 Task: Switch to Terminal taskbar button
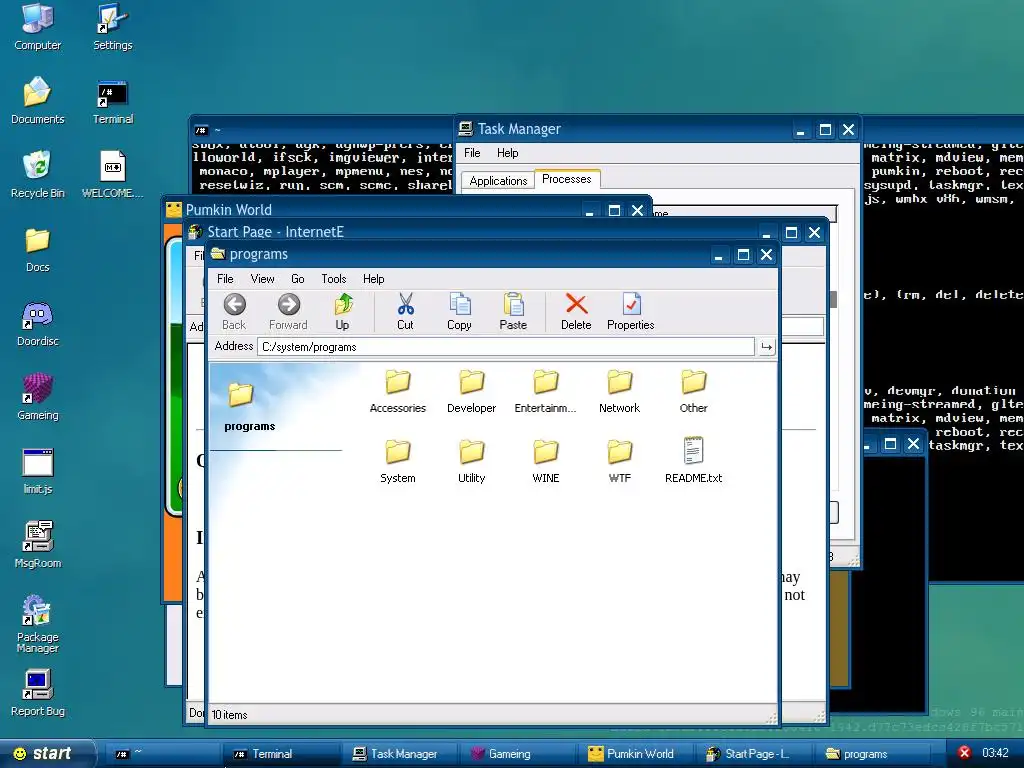pos(282,754)
